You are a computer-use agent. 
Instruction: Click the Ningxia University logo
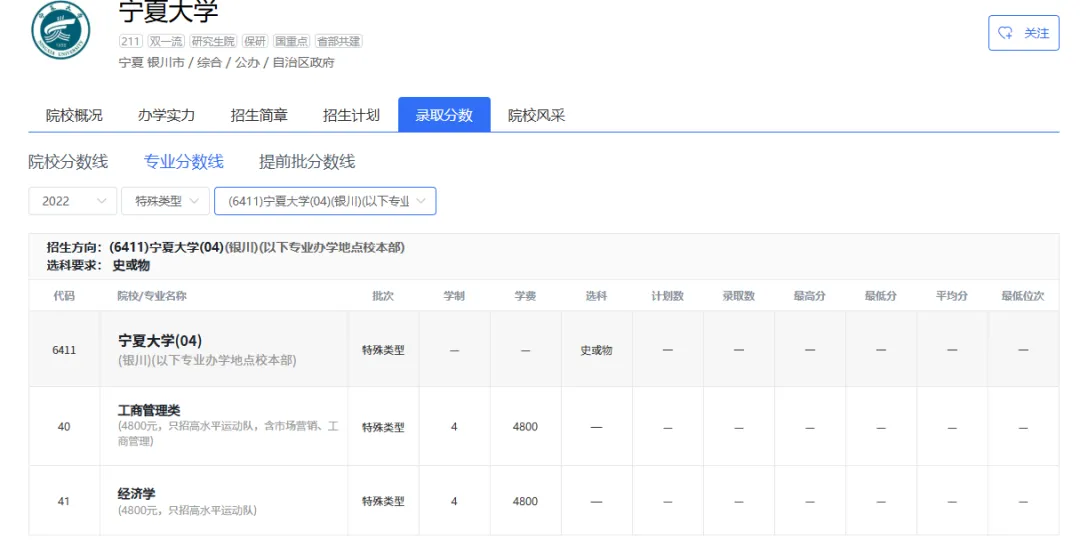tap(61, 30)
